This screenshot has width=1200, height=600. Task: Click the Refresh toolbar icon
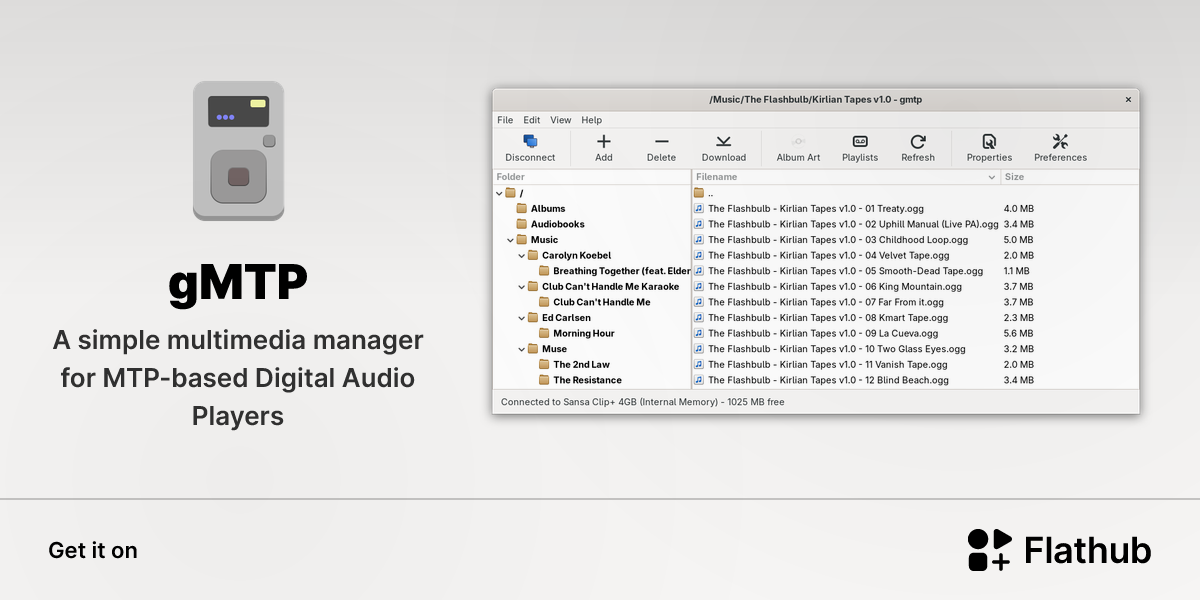click(x=918, y=141)
